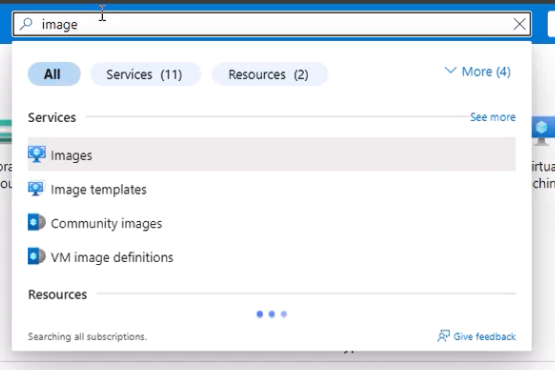Viewport: 555px width, 370px height.
Task: Filter results by Resources (2)
Action: [269, 74]
